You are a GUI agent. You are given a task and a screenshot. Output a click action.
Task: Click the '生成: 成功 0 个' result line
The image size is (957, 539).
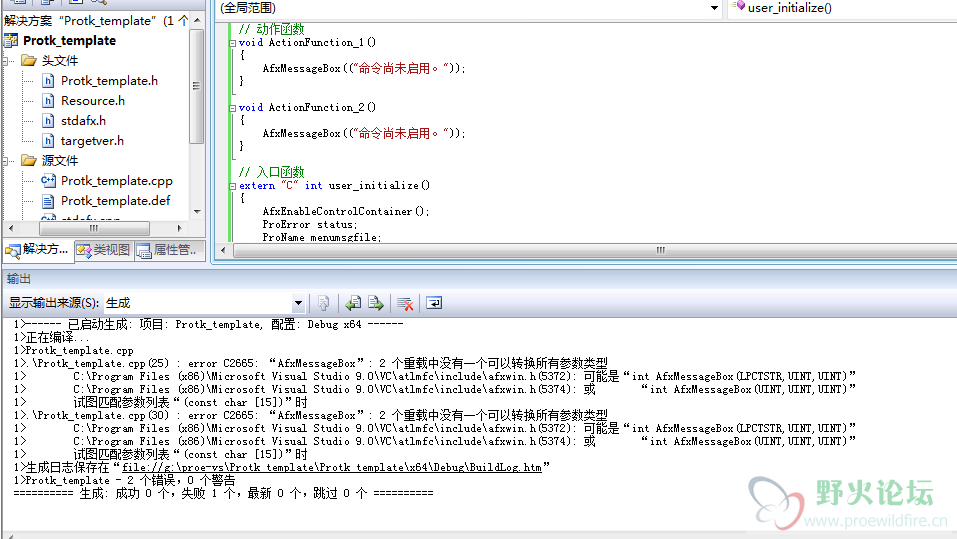[223, 493]
